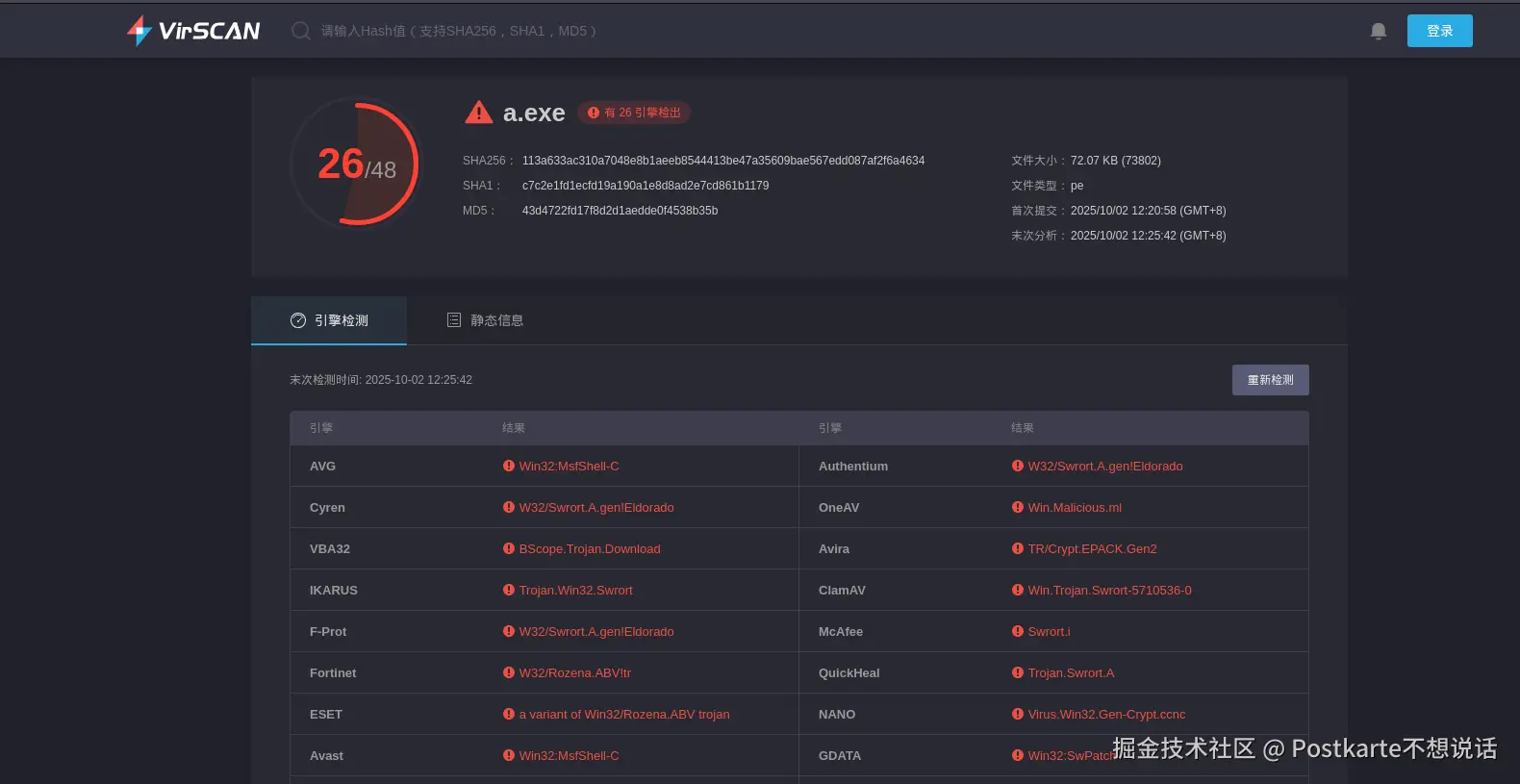The height and width of the screenshot is (784, 1520).
Task: Click the alert icon next to Win32:MsfShell-C for AVG
Action: (509, 466)
